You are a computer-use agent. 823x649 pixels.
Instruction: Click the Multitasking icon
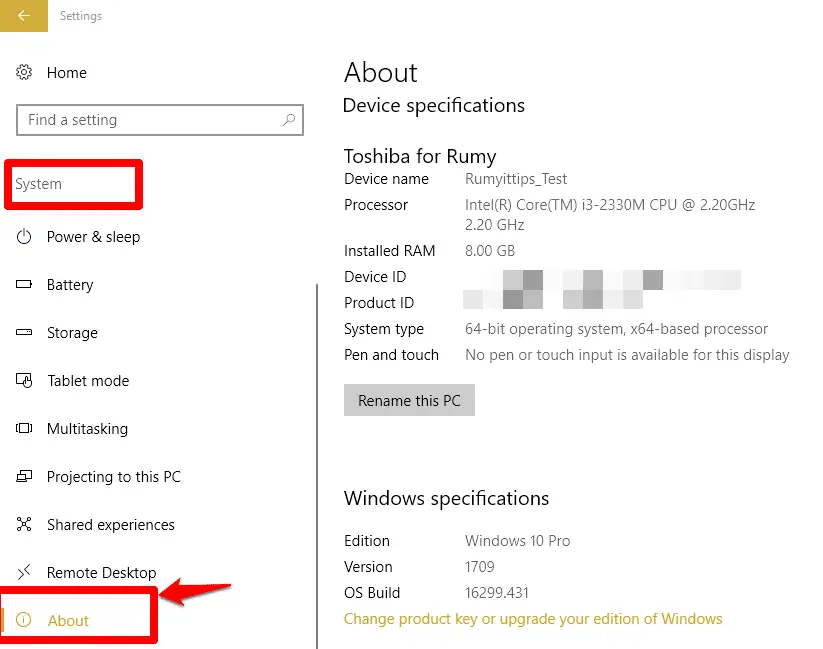[x=24, y=428]
